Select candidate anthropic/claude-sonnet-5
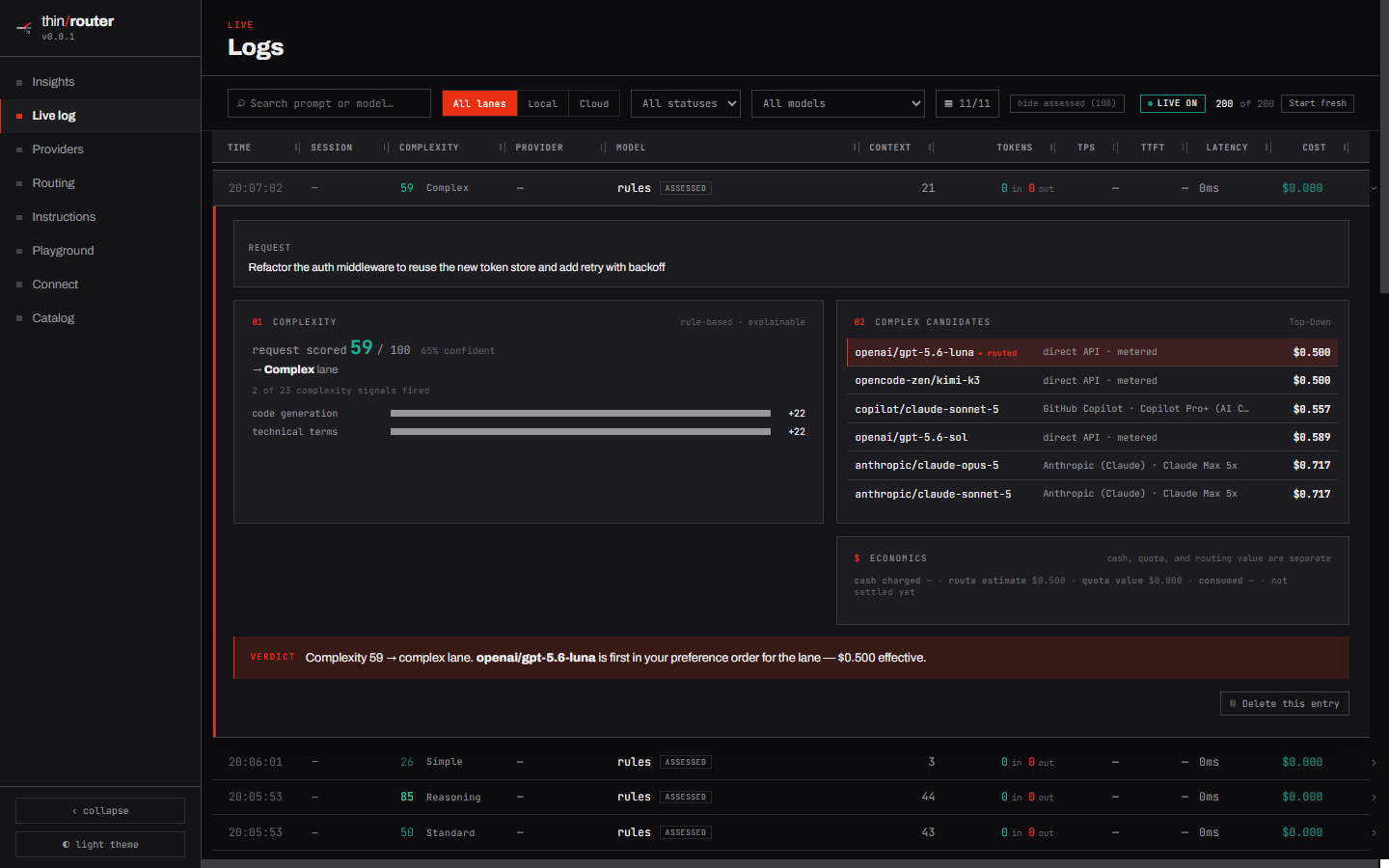Screen dimensions: 1389x868 1092,494
